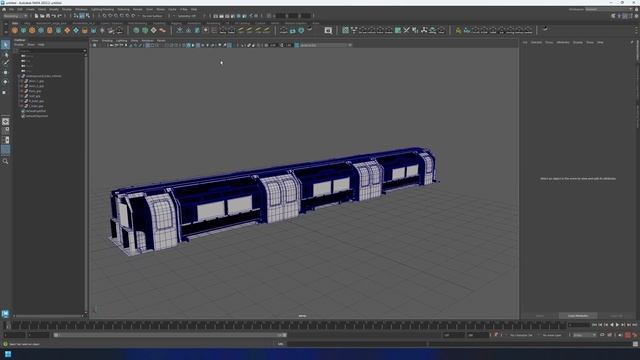640x360 pixels.
Task: Open the Script Editor from command line corner
Action: [x=636, y=344]
